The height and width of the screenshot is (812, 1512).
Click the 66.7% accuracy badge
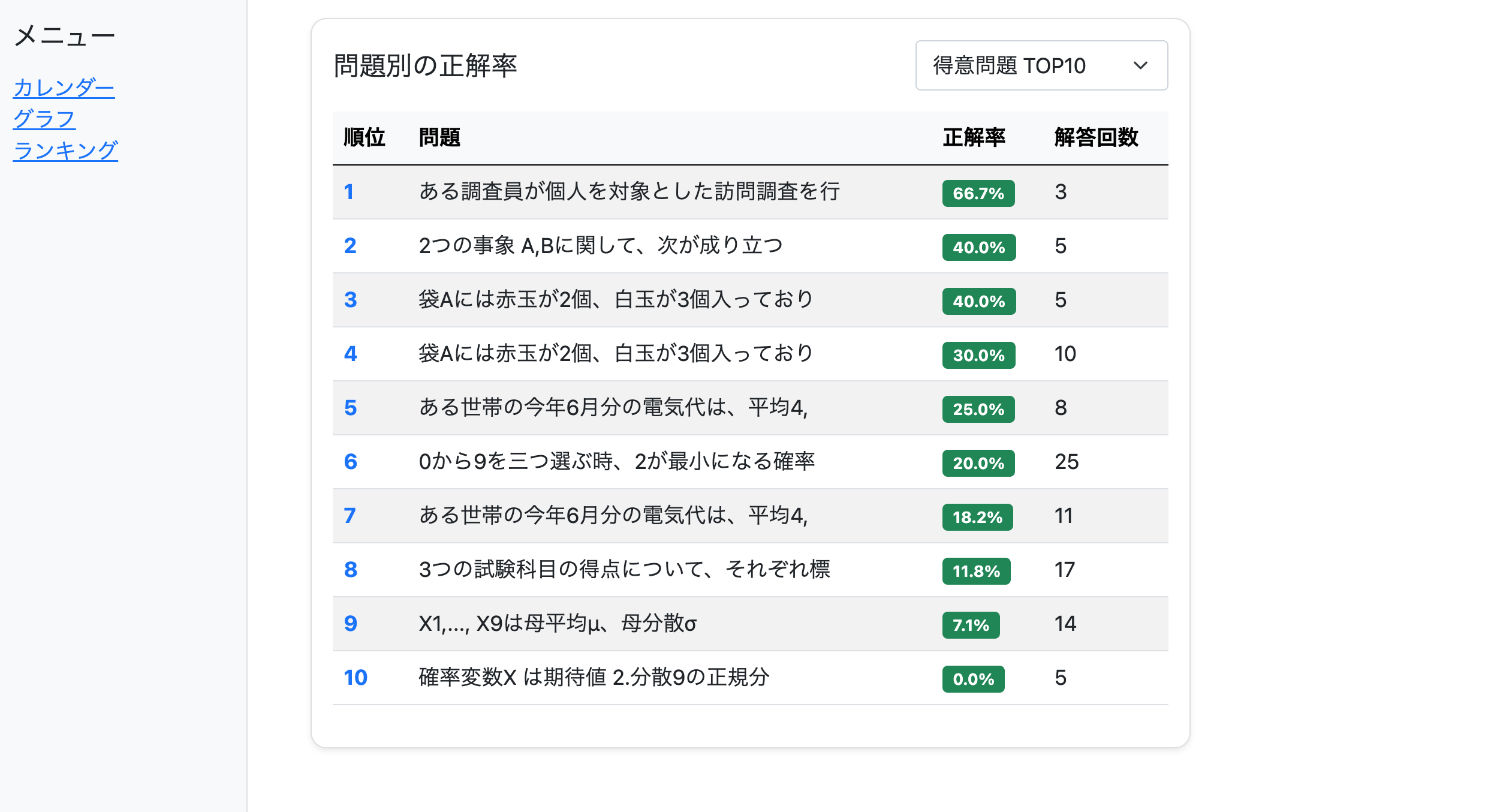(978, 193)
